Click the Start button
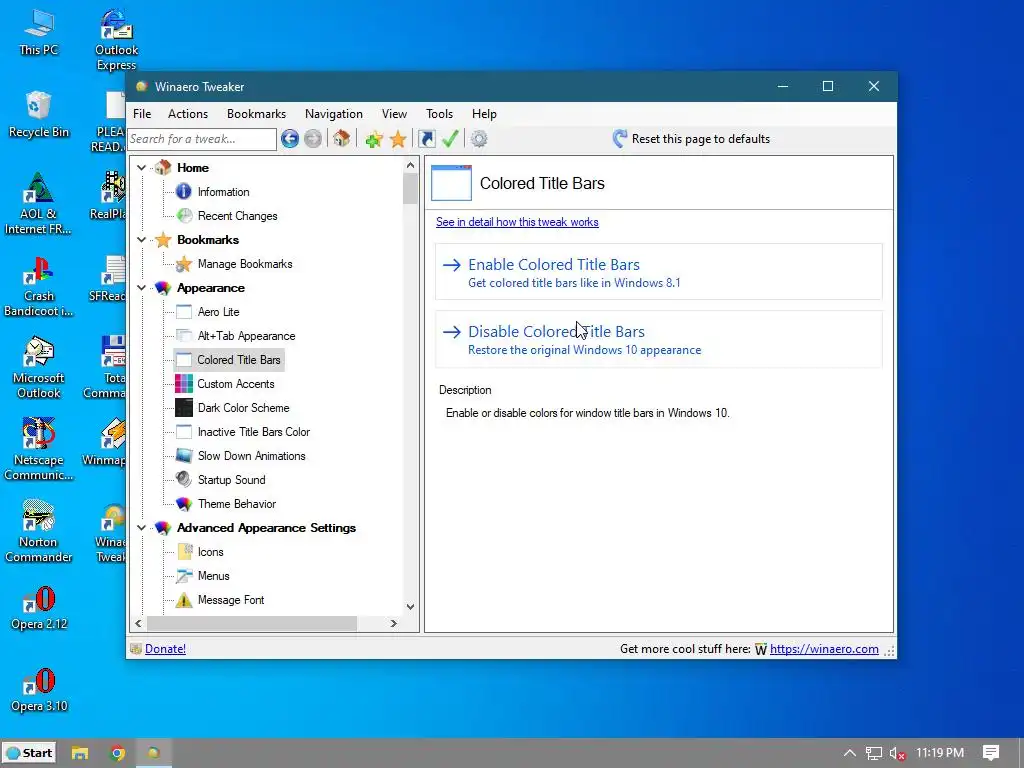 point(29,753)
